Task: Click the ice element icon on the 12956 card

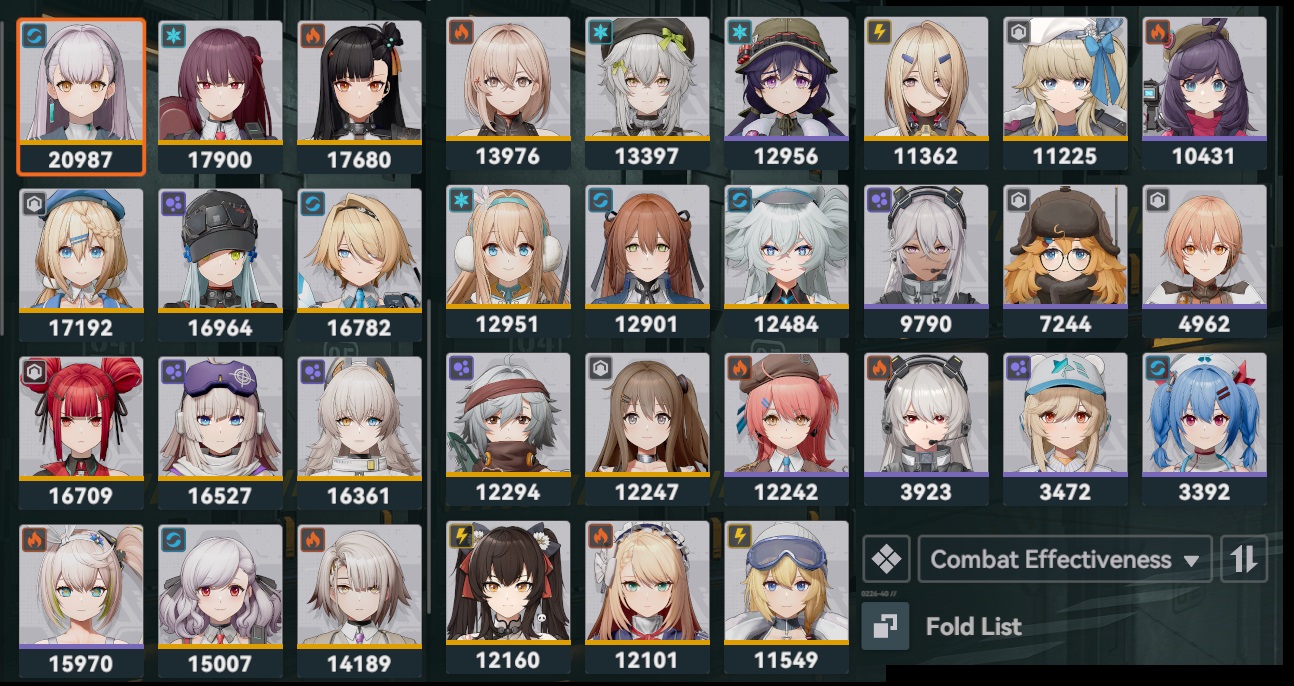Action: (x=738, y=31)
